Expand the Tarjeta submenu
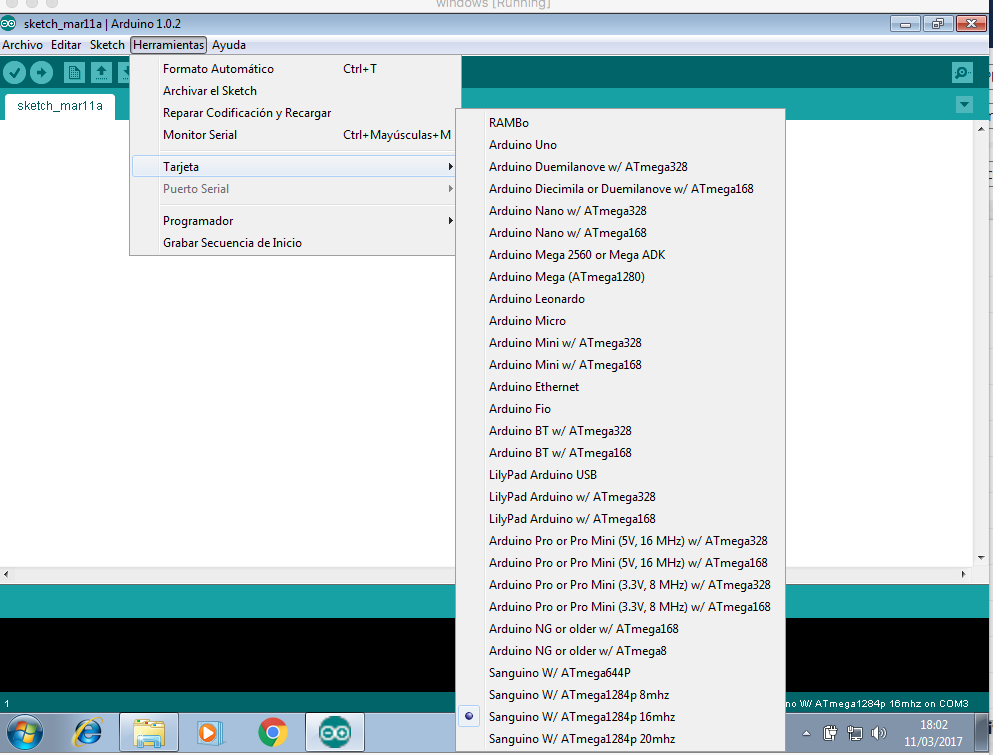 tap(293, 167)
